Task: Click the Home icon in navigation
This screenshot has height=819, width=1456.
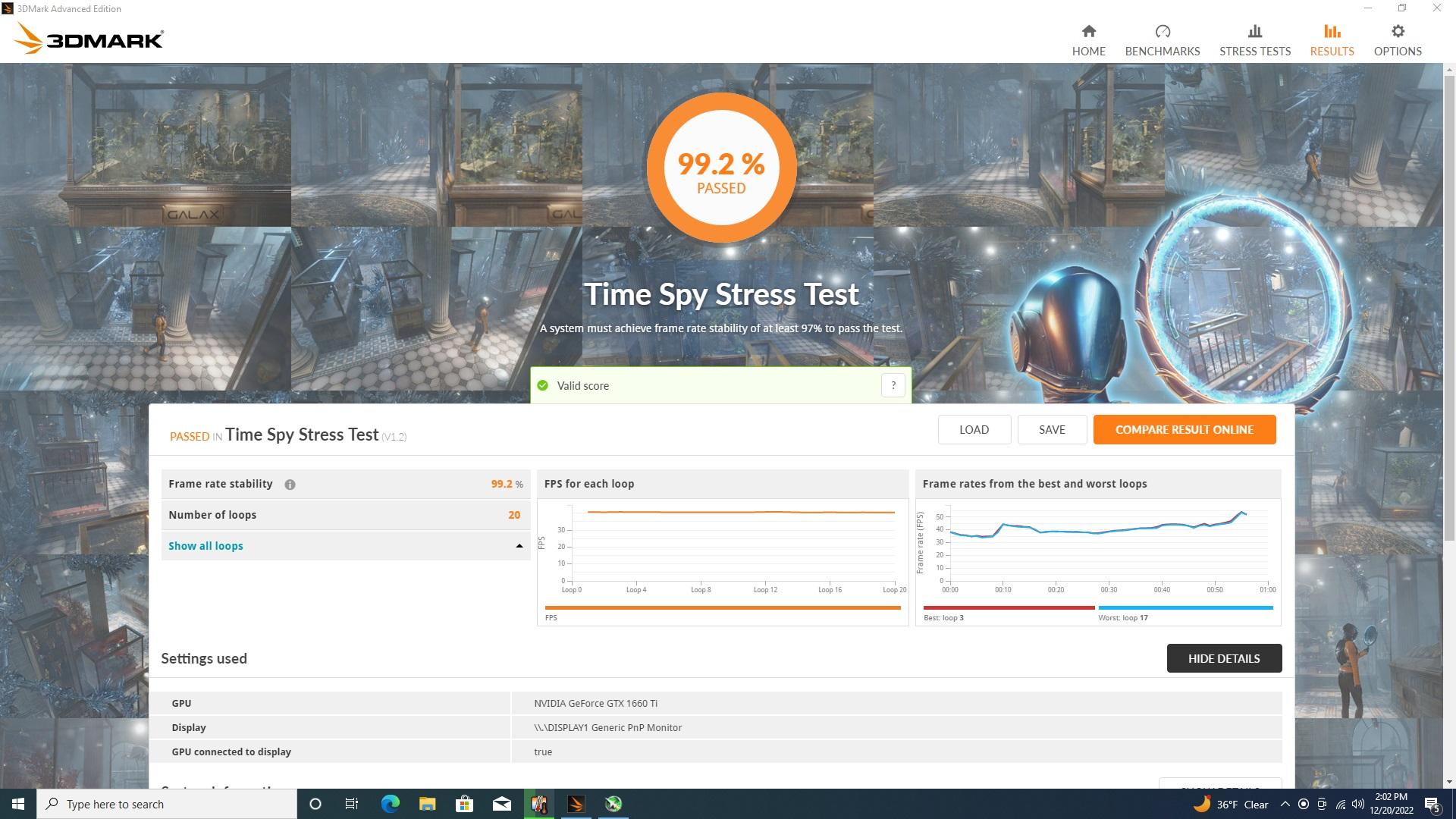Action: click(x=1088, y=32)
